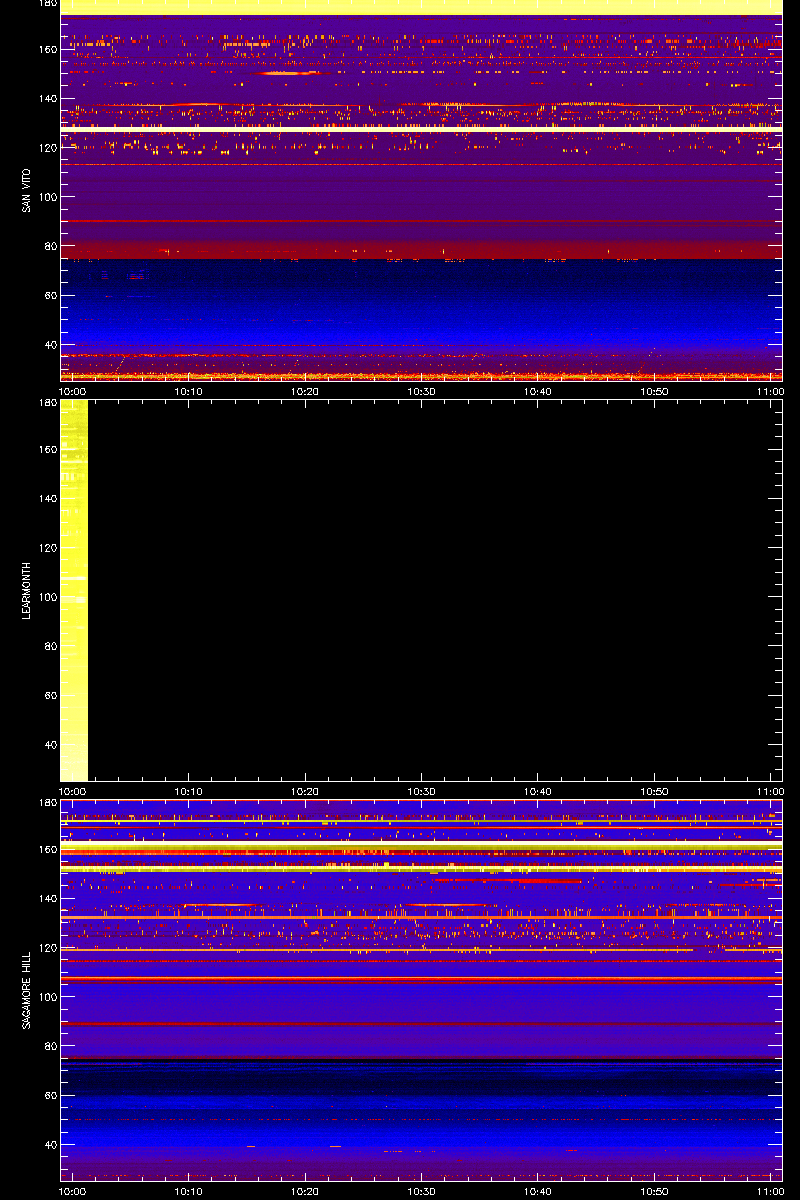
Task: Click the 10:50 tick under Learmonth panel
Action: tap(654, 791)
